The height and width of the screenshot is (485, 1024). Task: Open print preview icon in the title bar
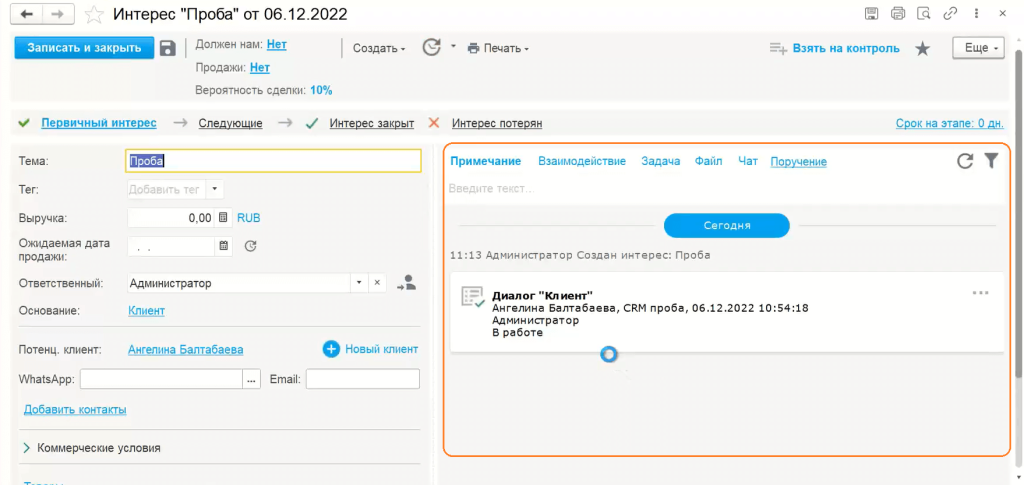pos(923,13)
